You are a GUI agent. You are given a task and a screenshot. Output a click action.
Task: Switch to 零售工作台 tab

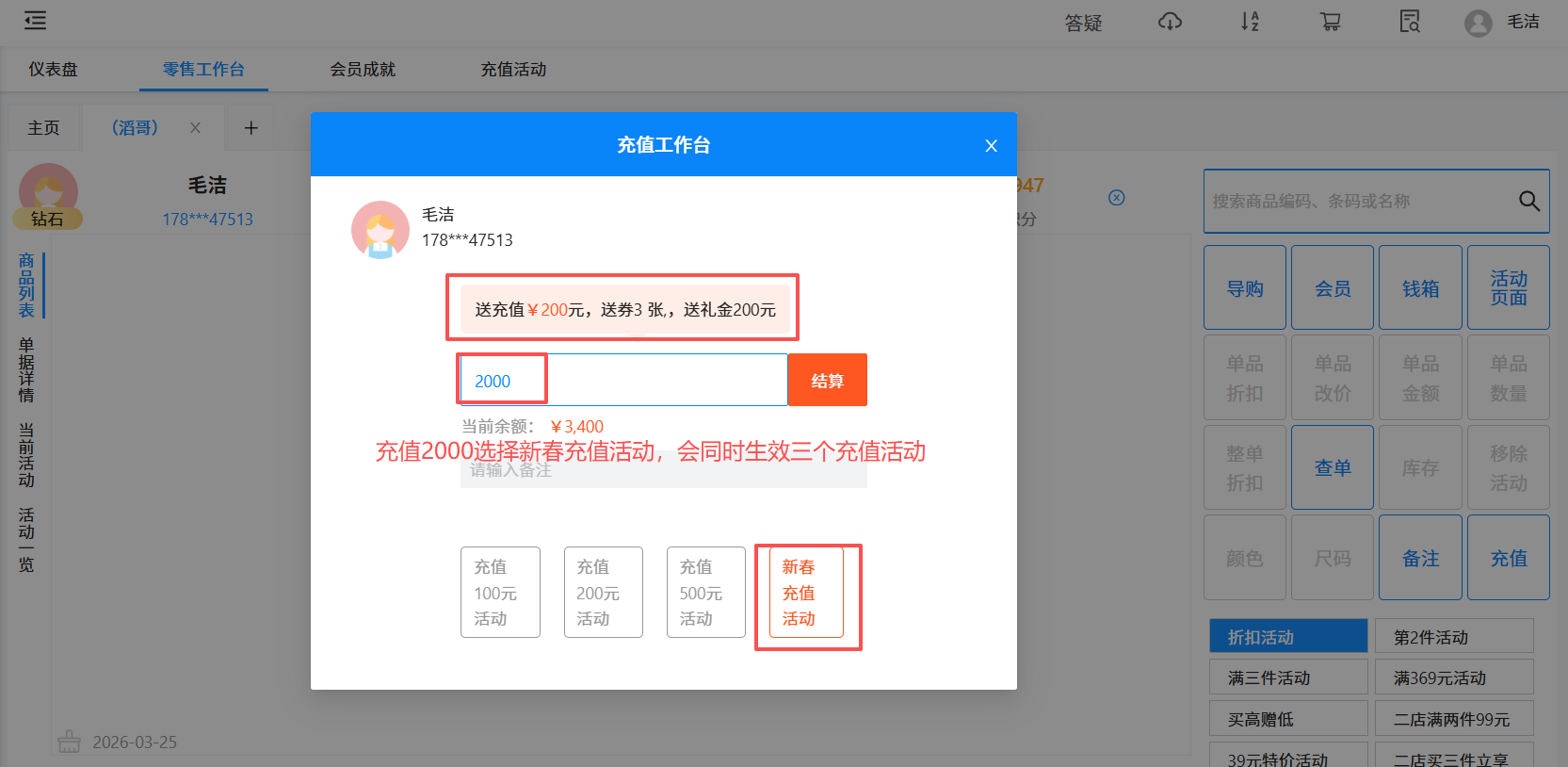tap(203, 69)
